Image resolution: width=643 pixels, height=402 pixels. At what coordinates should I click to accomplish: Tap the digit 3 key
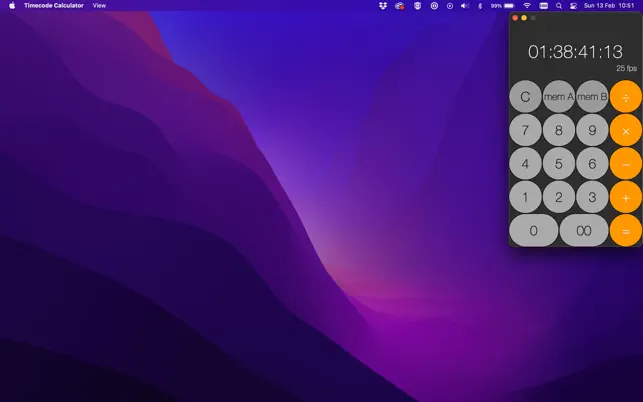coord(592,197)
